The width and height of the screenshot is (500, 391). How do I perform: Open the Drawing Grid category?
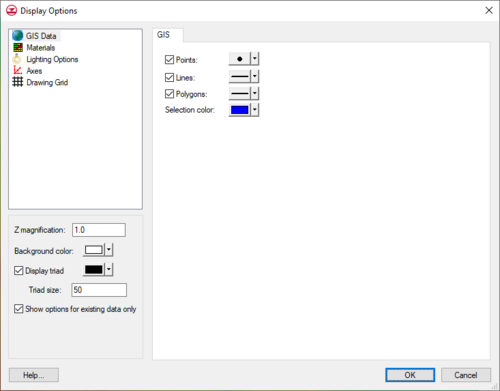[47, 82]
